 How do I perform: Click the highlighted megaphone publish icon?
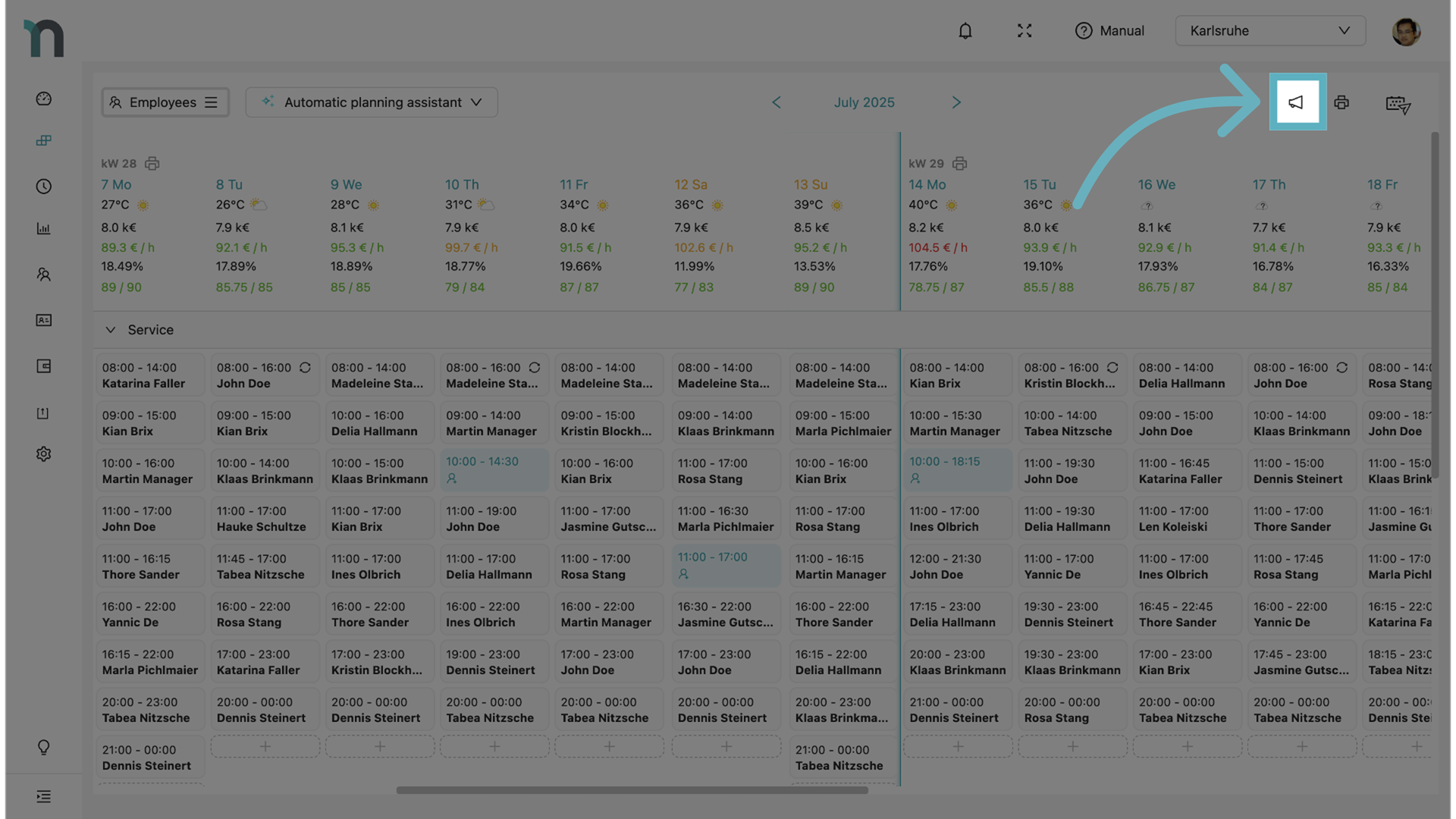(x=1296, y=102)
